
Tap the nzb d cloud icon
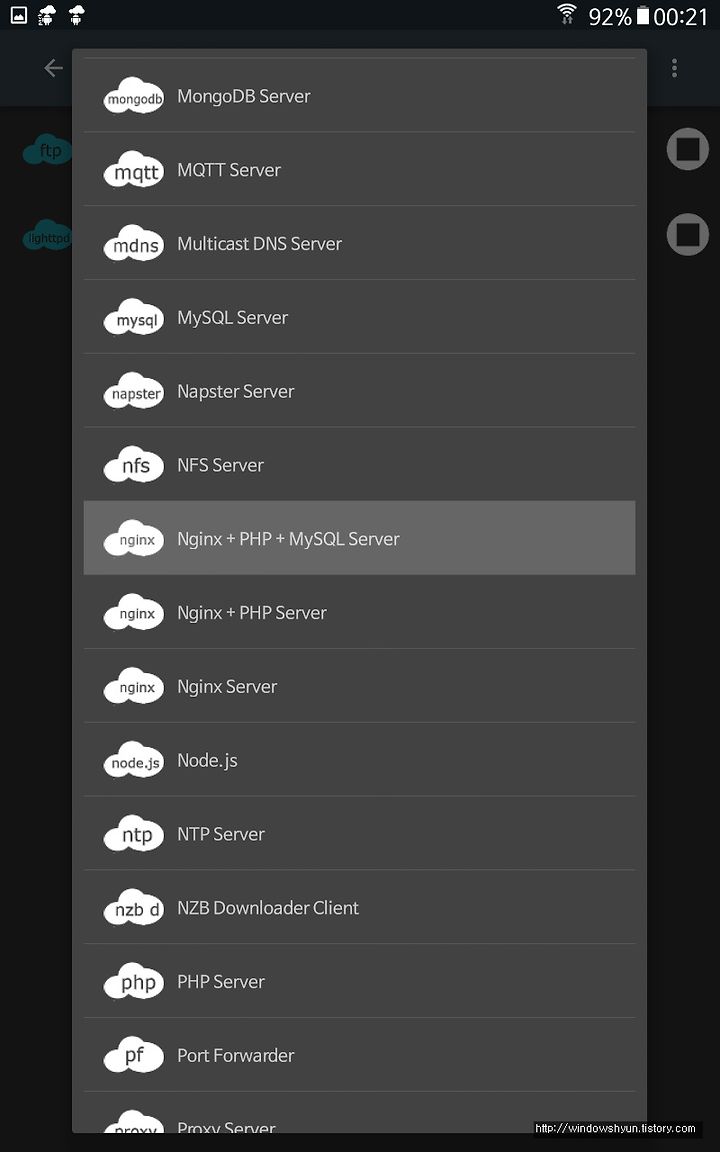tap(134, 908)
